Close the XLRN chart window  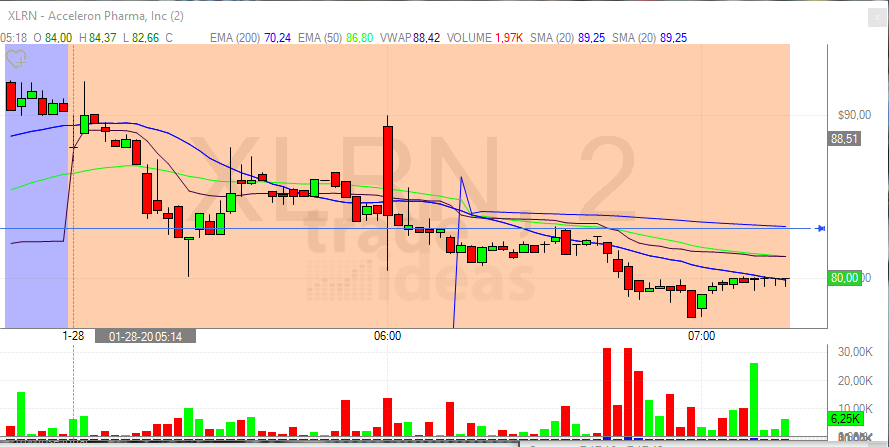click(877, 18)
